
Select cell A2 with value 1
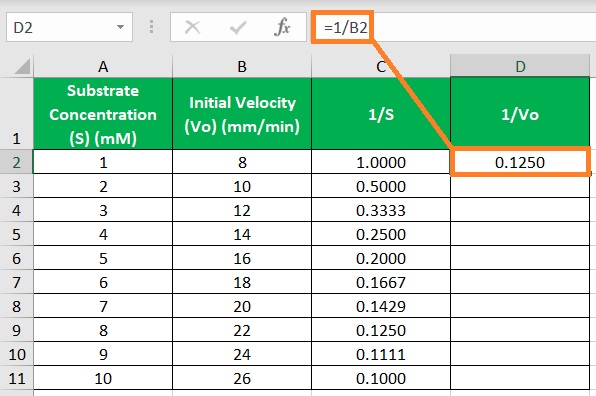click(x=103, y=162)
